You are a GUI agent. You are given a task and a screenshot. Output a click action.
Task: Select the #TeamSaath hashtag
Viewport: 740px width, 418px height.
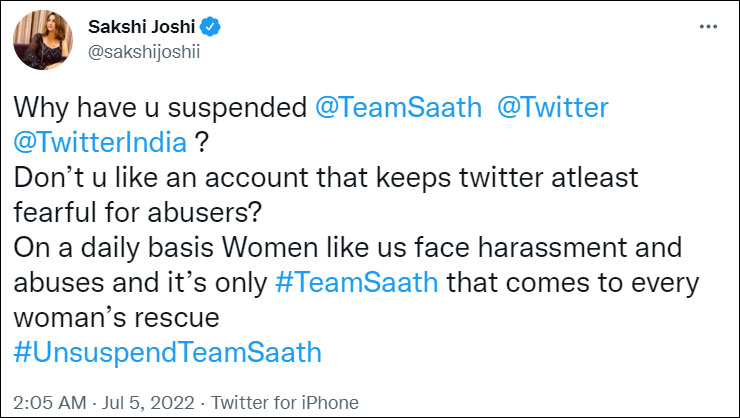[x=355, y=281]
